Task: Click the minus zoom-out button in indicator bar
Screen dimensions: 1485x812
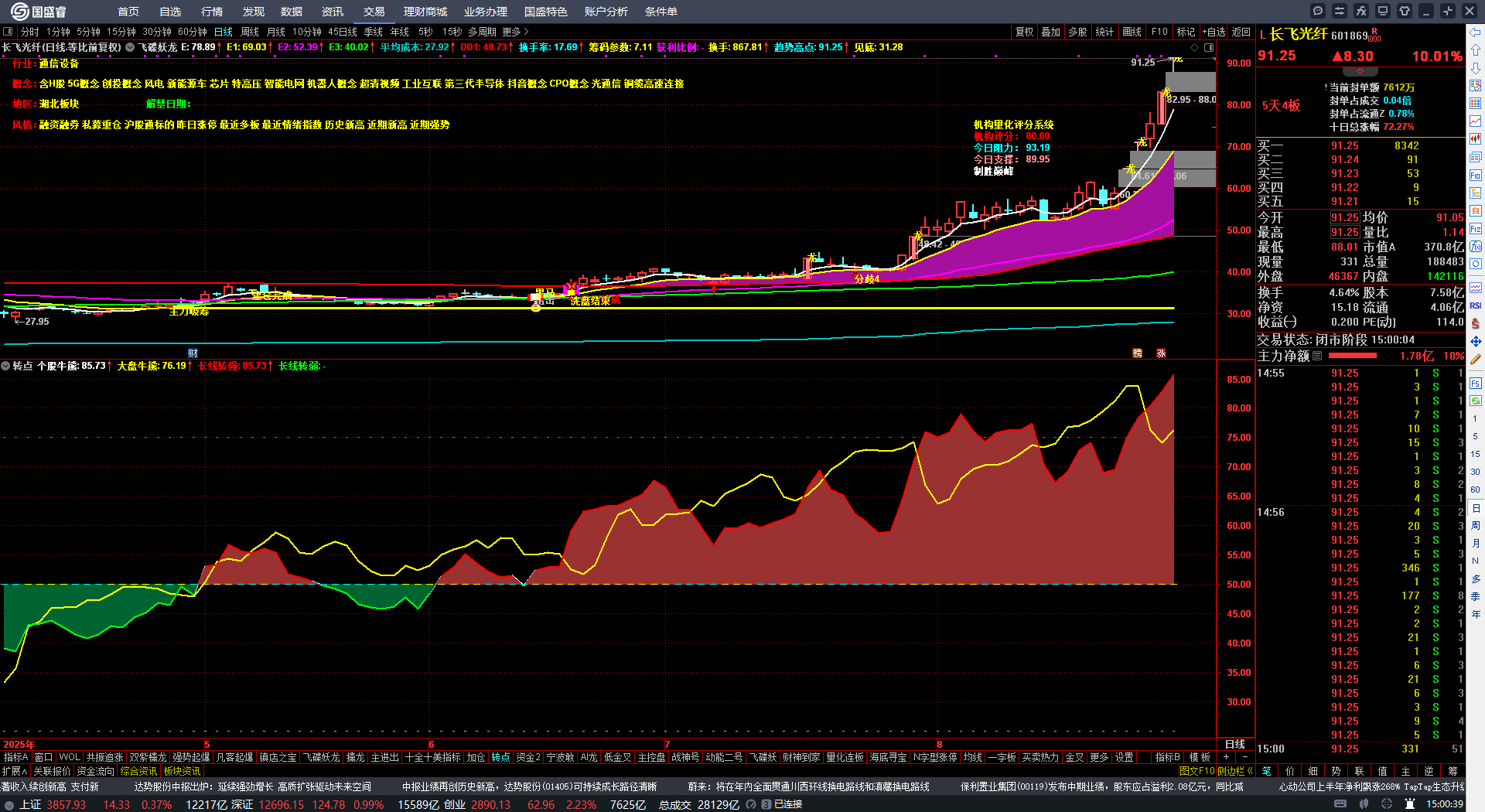Action: pyautogui.click(x=1244, y=758)
